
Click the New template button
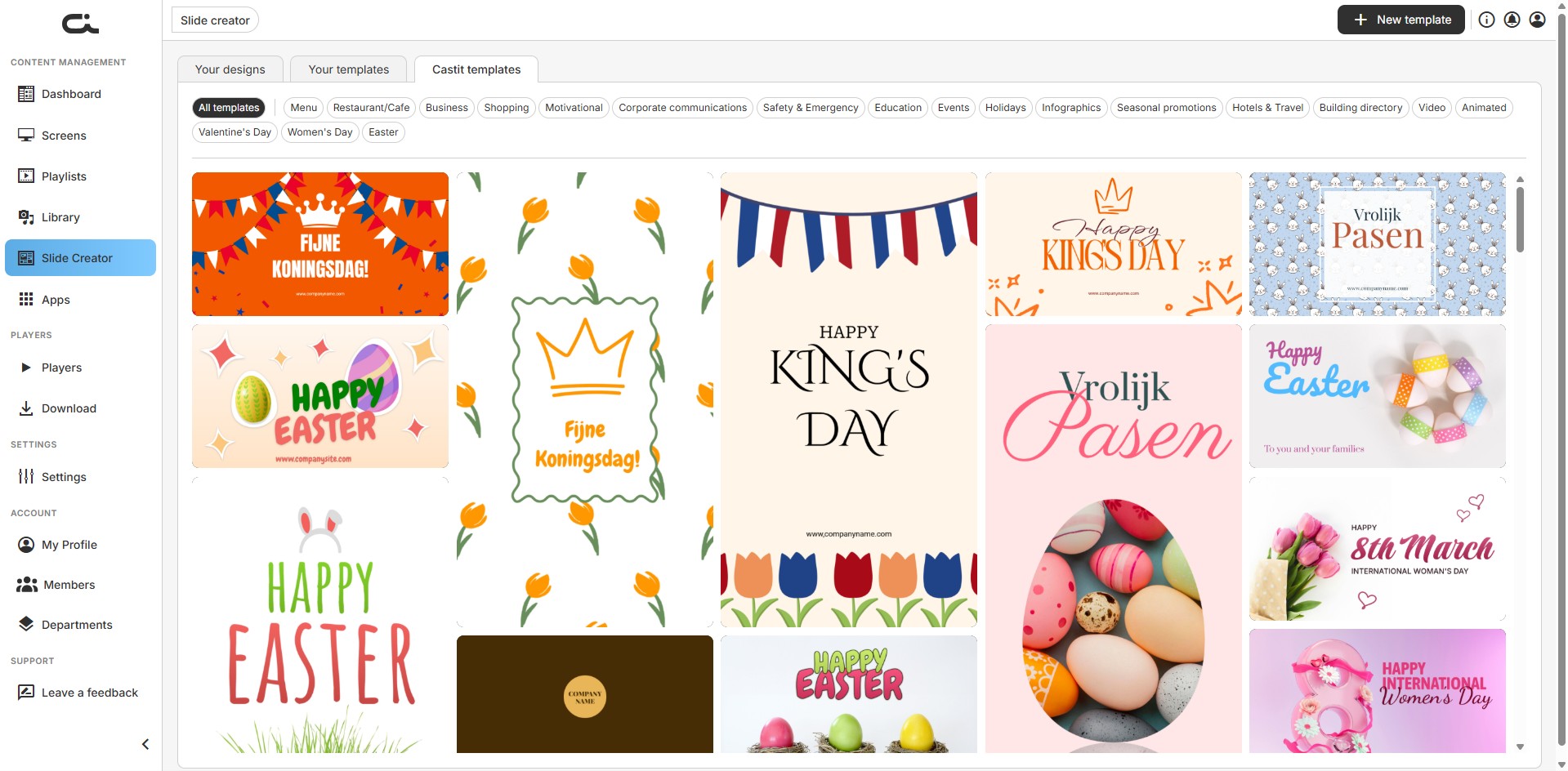click(1401, 20)
